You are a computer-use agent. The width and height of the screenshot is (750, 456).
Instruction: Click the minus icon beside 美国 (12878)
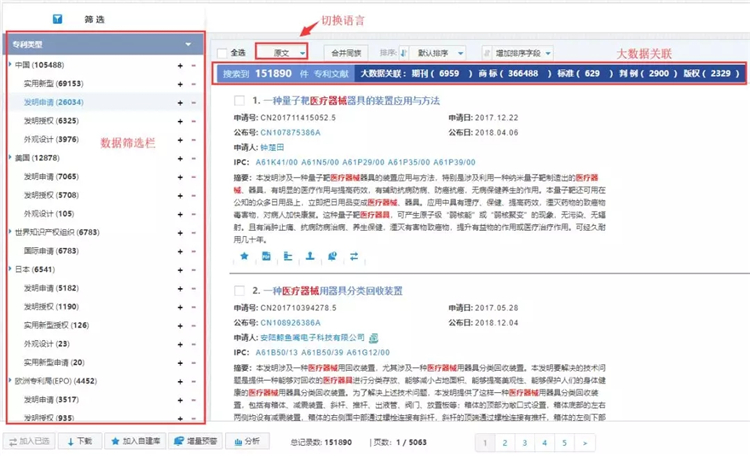[194, 158]
